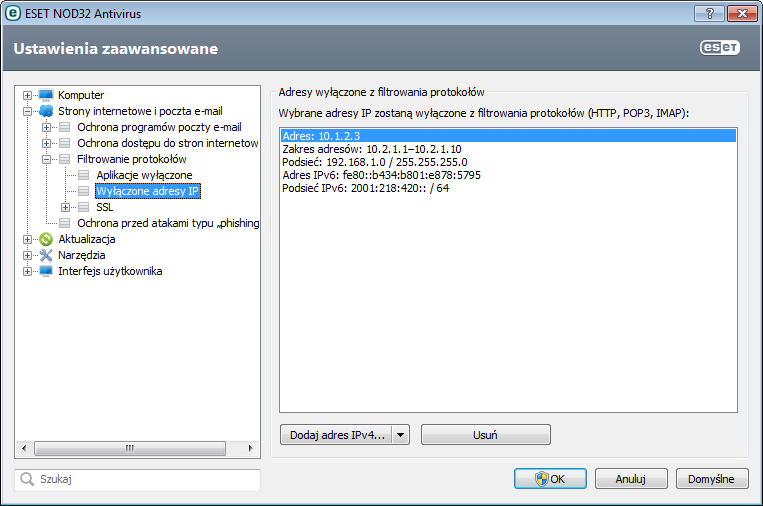
Task: Click the page icon beside Filtrowanie protokołów
Action: [64, 159]
